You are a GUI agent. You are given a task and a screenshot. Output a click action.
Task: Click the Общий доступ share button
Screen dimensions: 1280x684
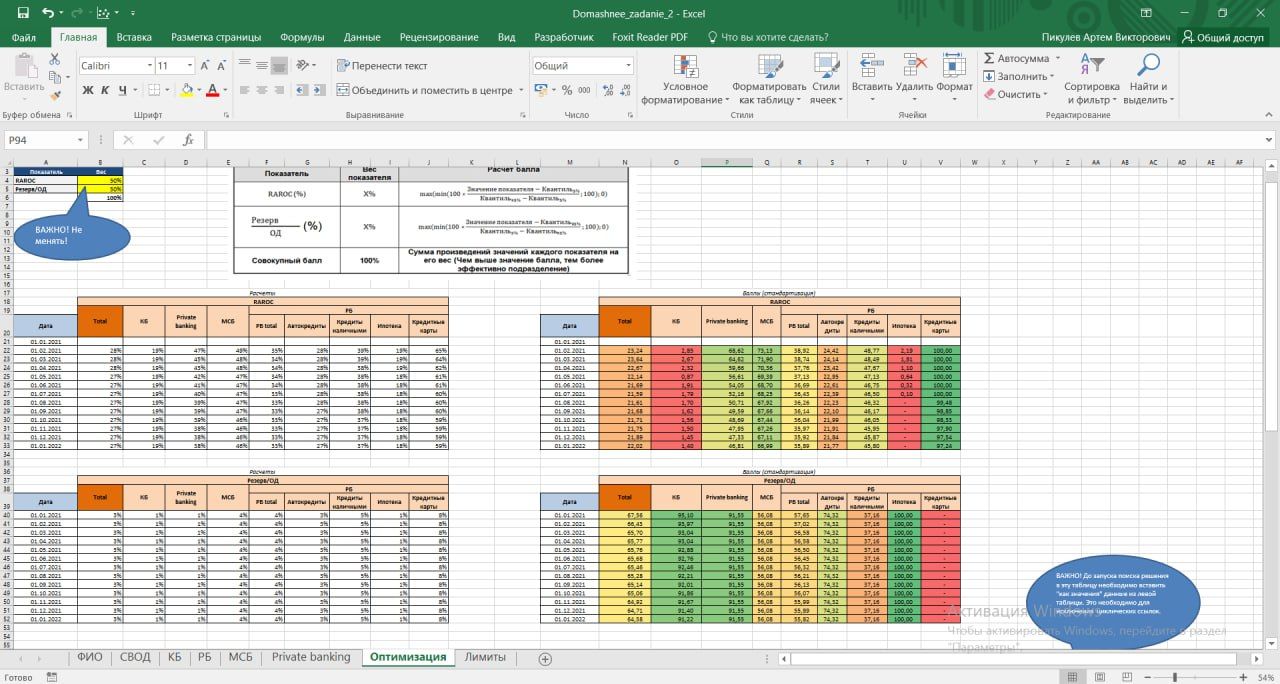[x=1222, y=37]
